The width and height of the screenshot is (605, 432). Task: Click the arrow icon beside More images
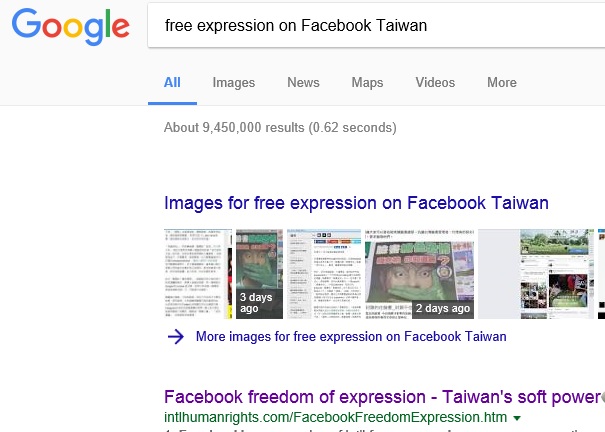click(176, 337)
